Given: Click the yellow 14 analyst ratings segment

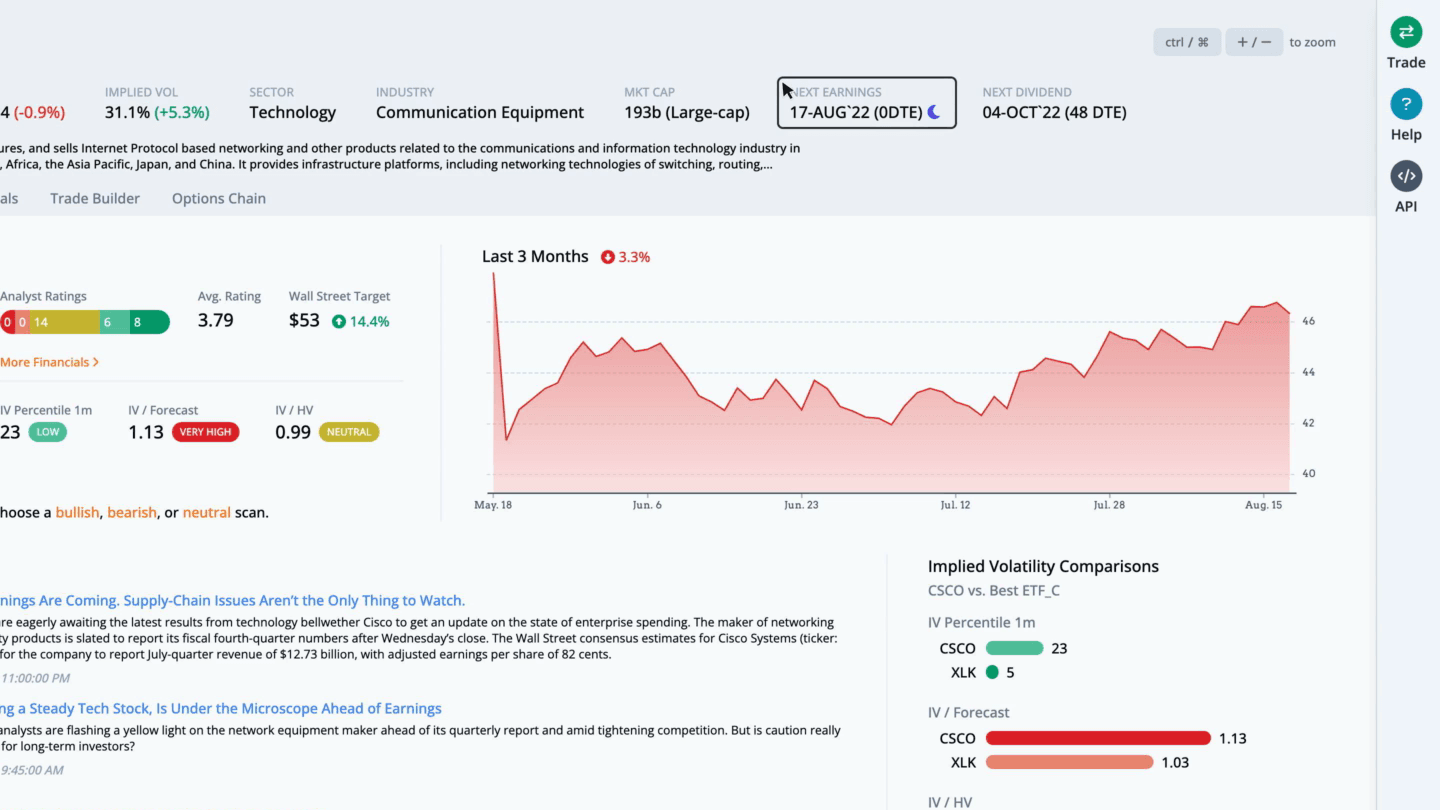Looking at the screenshot, I should pyautogui.click(x=64, y=322).
